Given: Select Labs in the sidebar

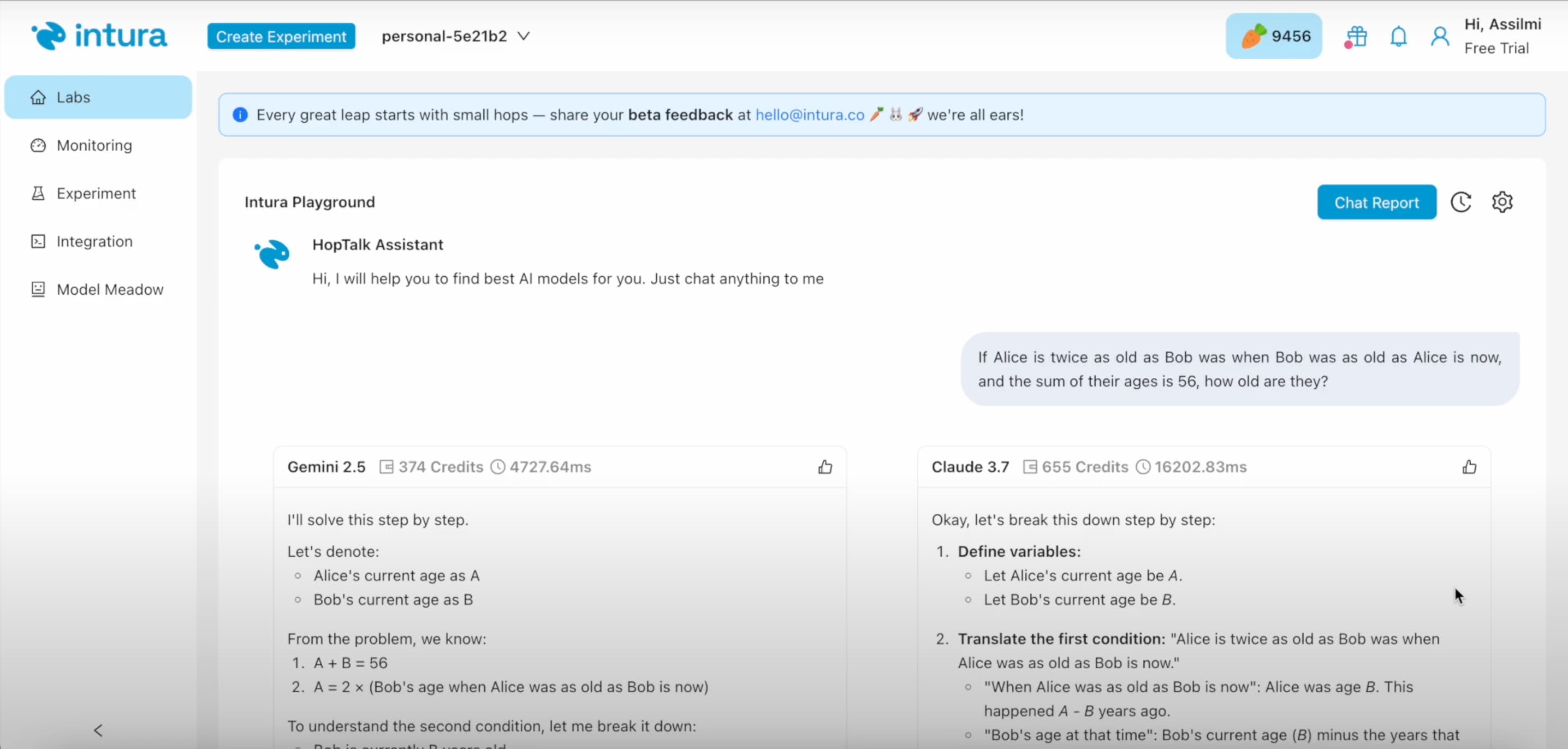Looking at the screenshot, I should 98,97.
